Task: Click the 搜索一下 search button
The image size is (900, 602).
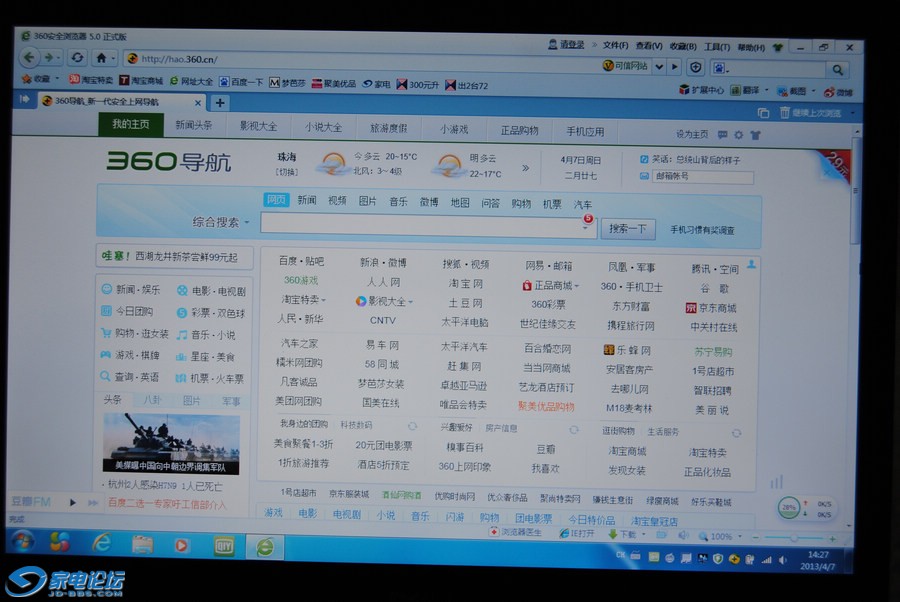Action: click(627, 229)
